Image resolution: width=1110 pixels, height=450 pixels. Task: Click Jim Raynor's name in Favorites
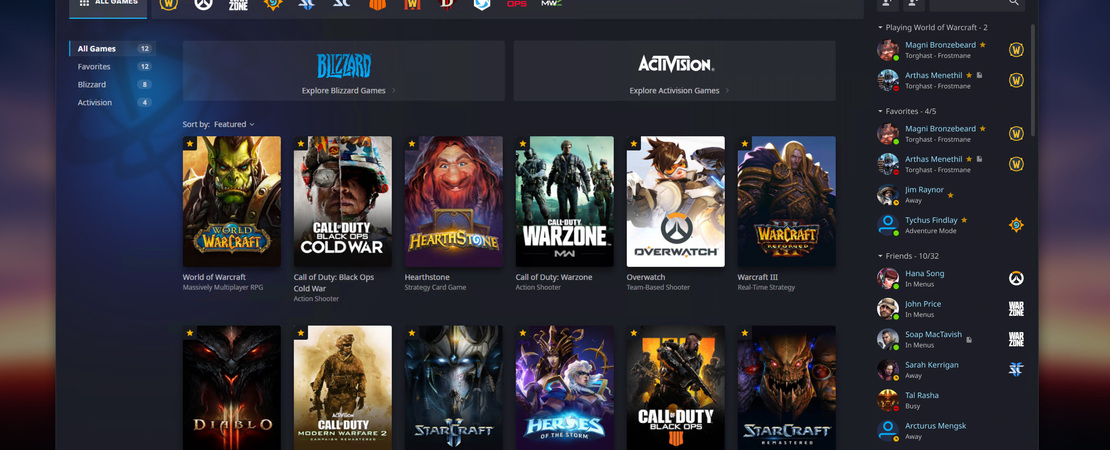pos(924,190)
